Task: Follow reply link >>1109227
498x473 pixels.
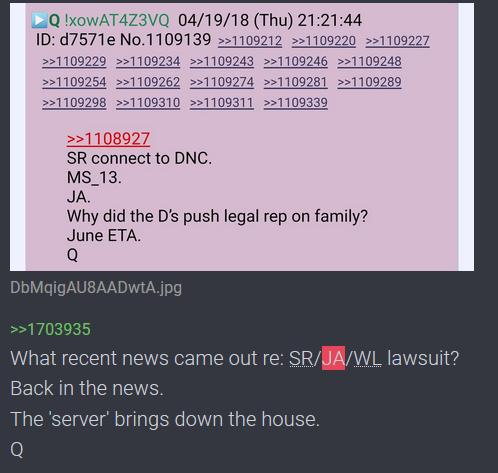Action: 397,41
